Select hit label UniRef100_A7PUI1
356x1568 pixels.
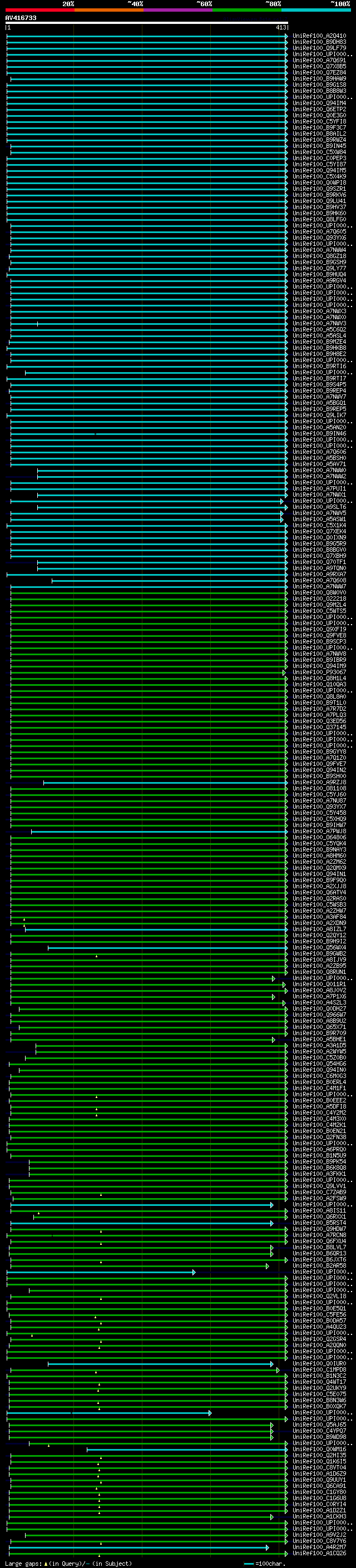tap(319, 489)
